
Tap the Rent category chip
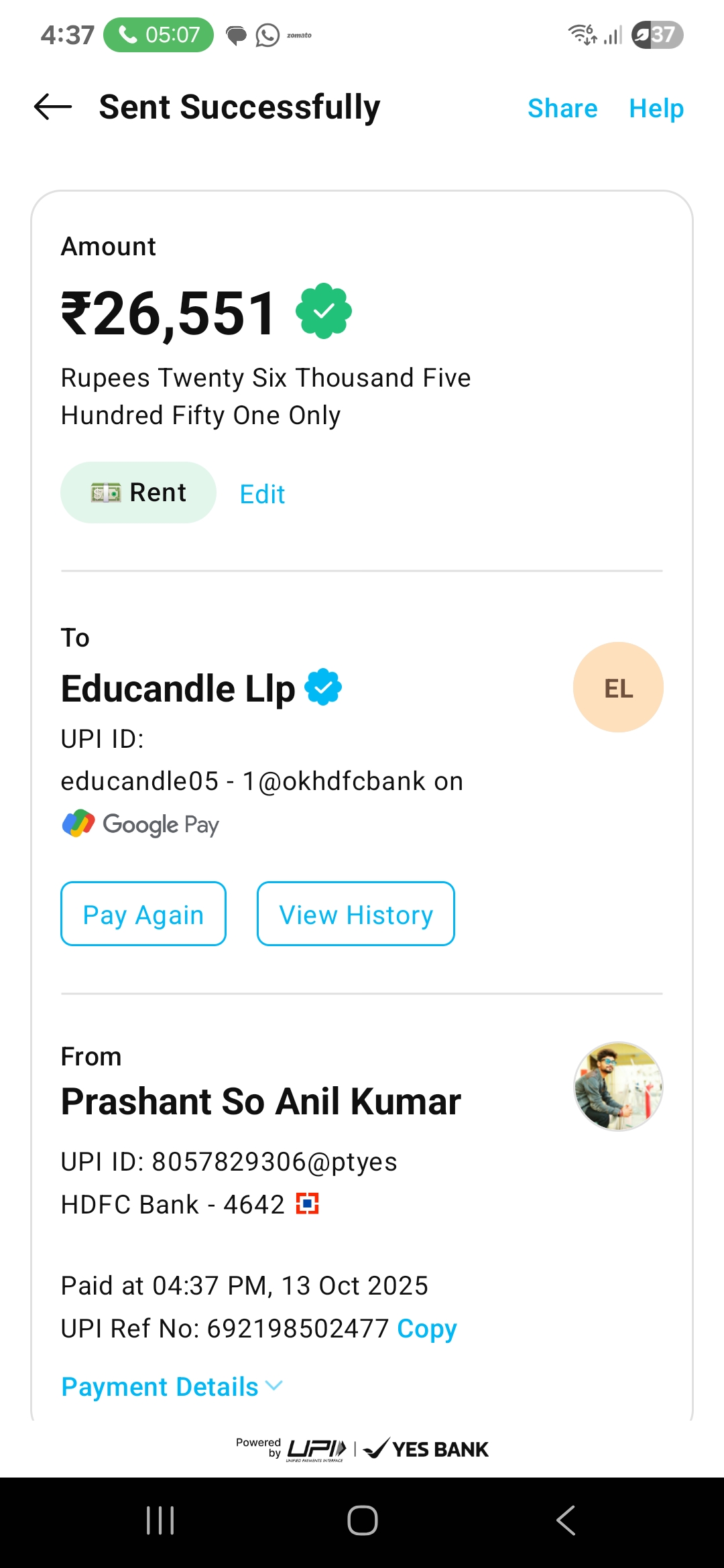coord(138,493)
